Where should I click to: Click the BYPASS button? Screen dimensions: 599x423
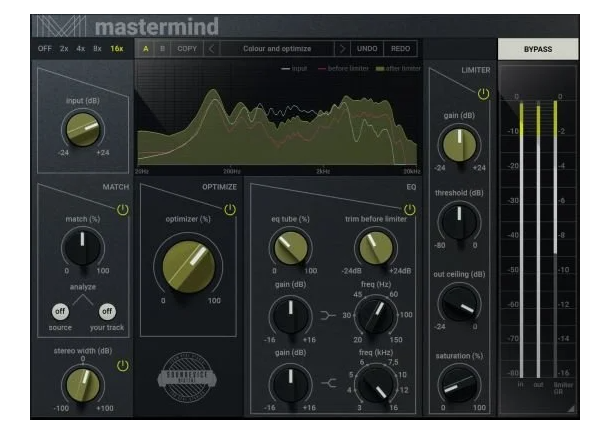[538, 49]
